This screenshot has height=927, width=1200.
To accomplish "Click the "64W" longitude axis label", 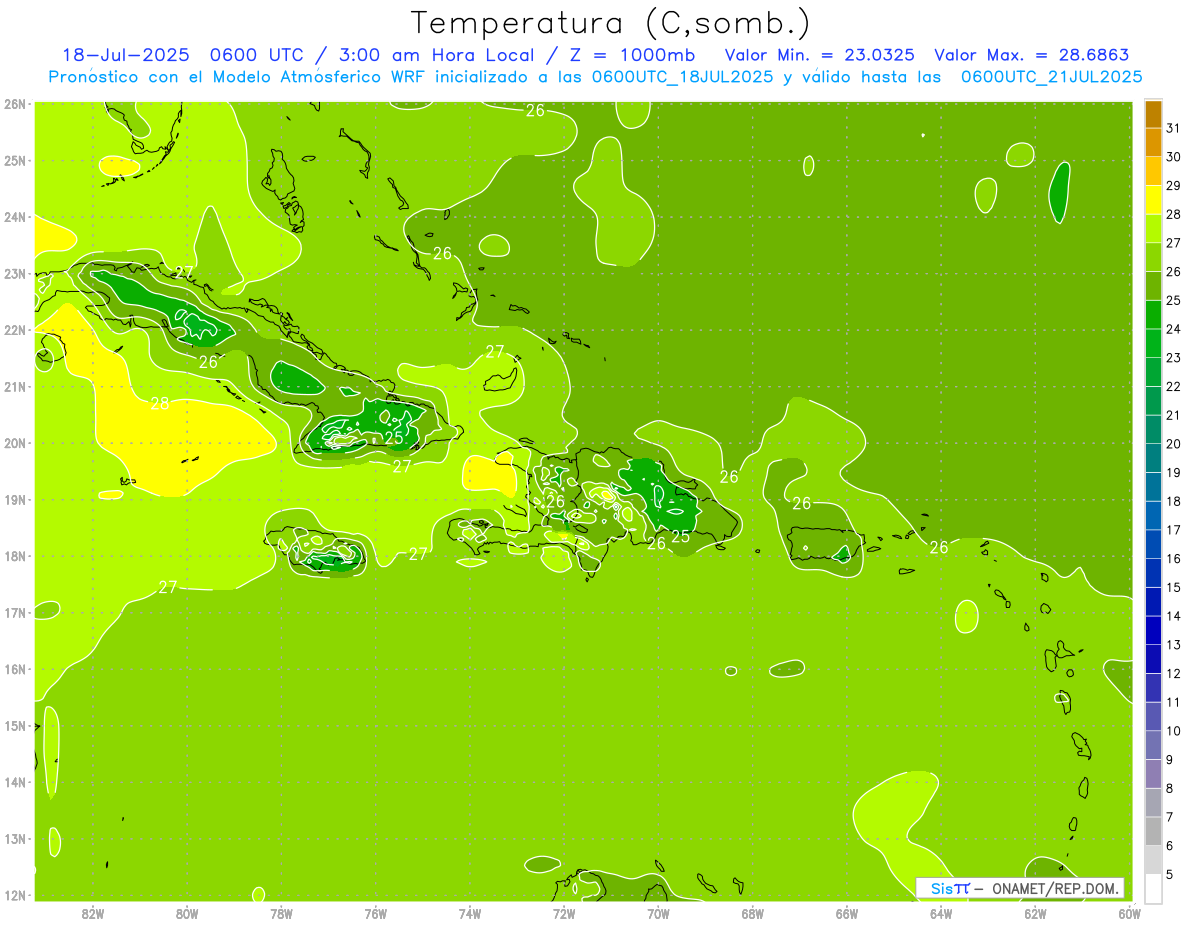I will click(x=941, y=913).
